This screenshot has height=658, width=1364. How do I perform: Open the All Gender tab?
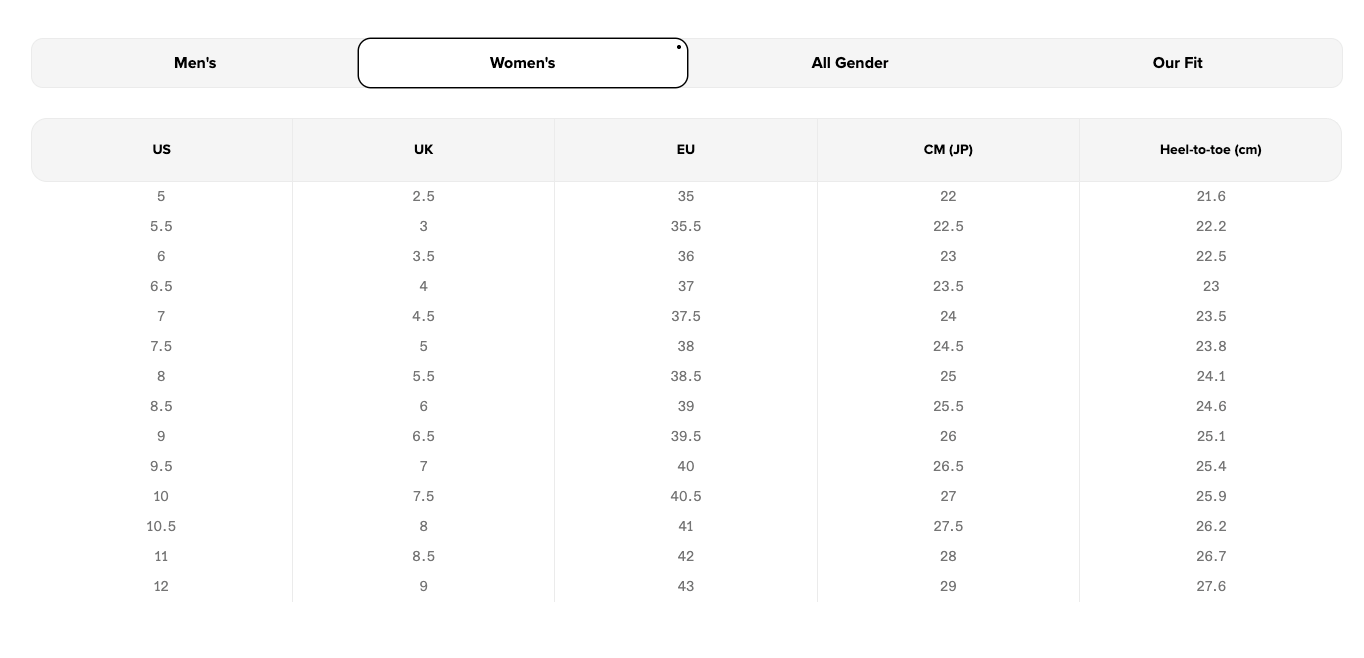point(850,63)
